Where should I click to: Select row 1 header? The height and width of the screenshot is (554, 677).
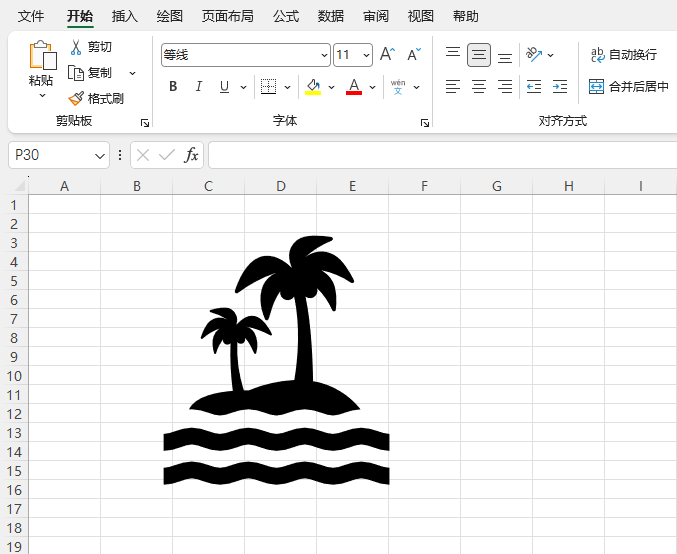point(14,205)
